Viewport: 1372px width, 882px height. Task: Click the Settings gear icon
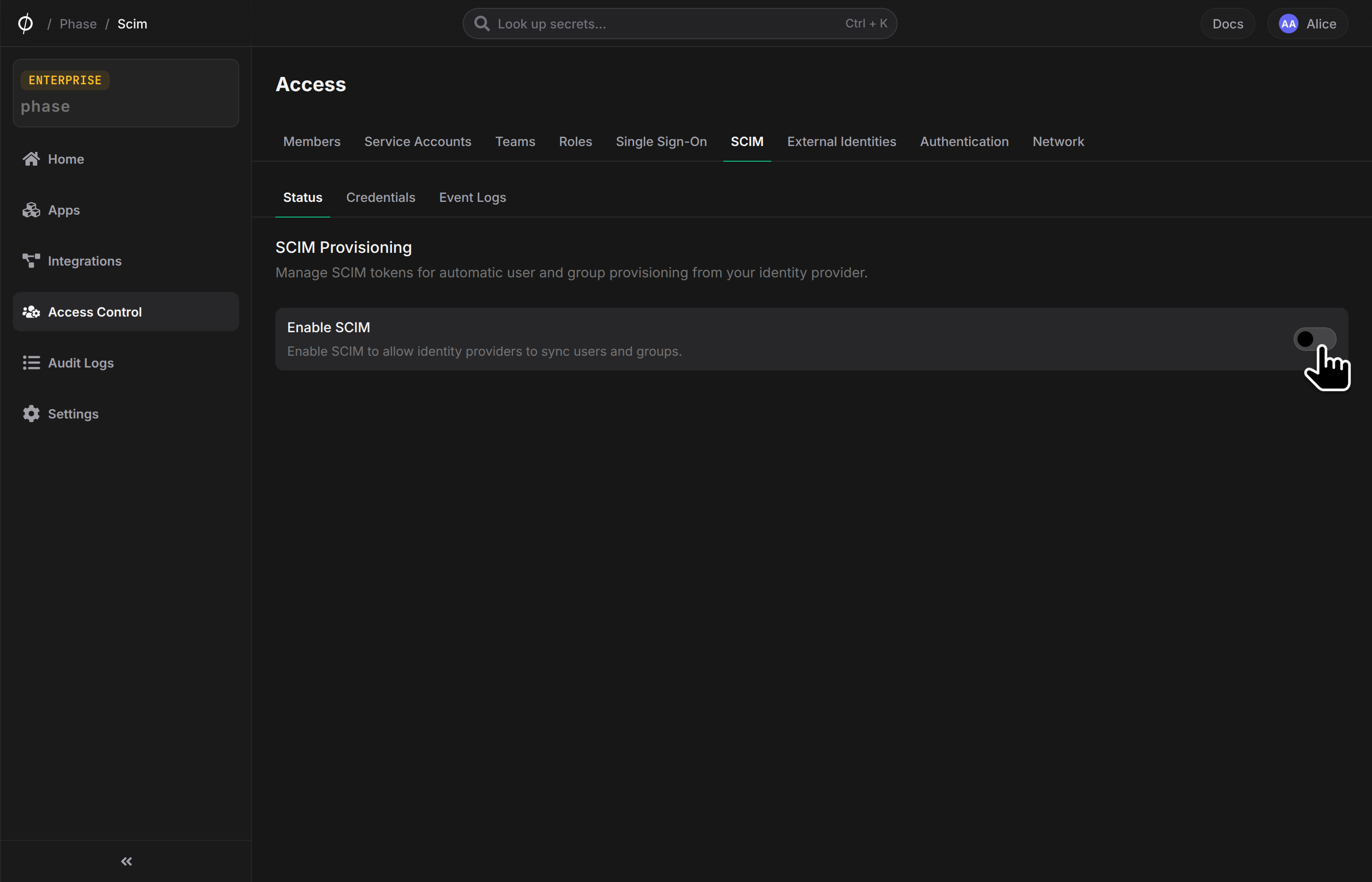click(x=31, y=414)
